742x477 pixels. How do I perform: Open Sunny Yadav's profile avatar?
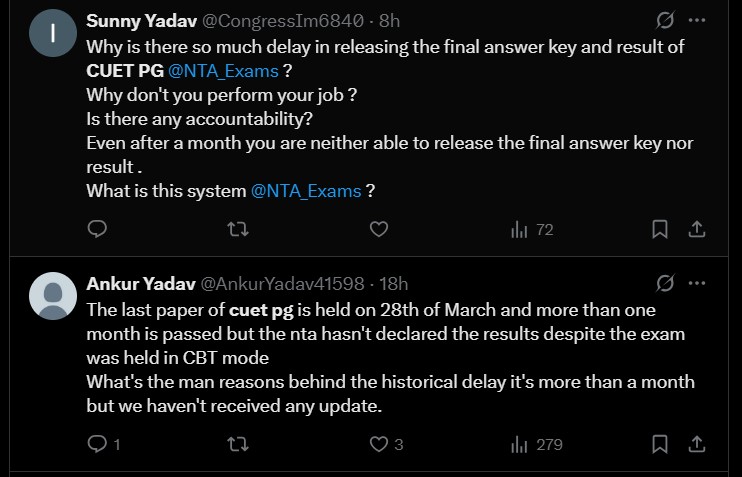click(53, 34)
